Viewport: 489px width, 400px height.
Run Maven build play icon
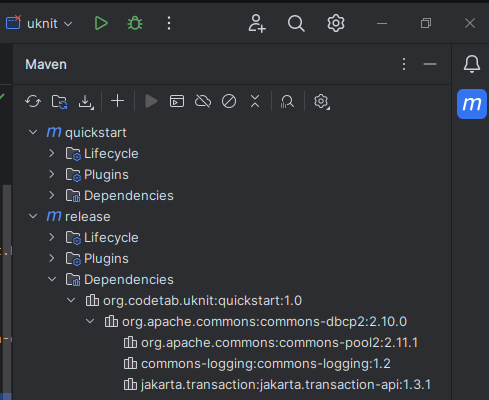point(151,101)
